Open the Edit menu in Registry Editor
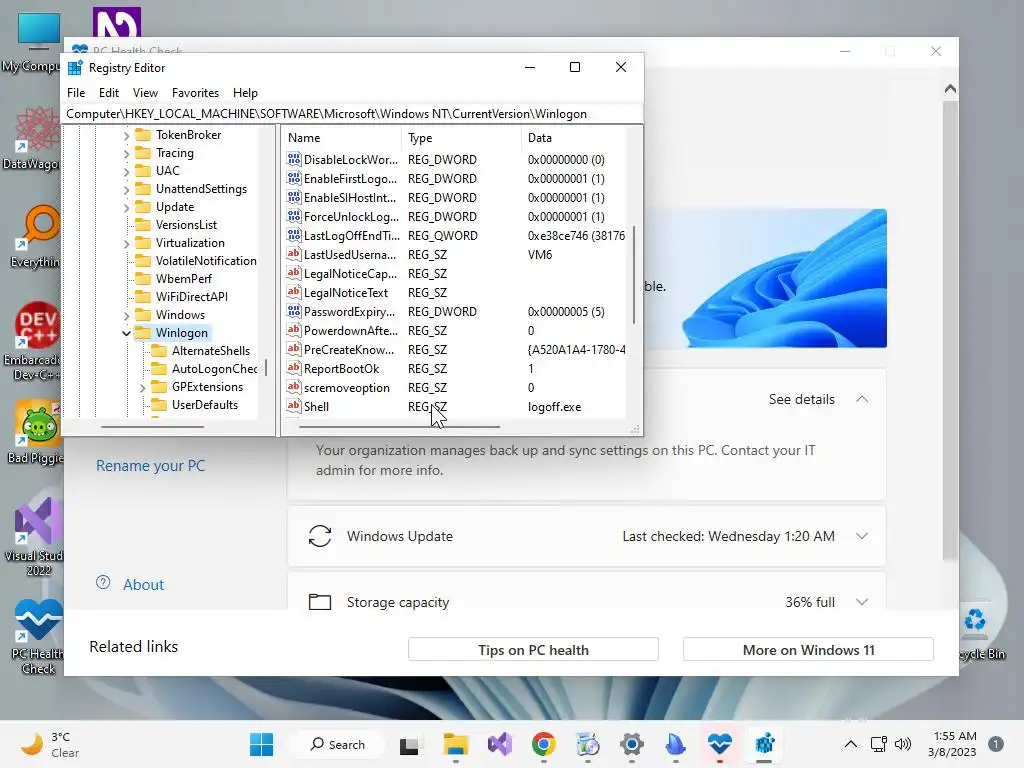 108,93
